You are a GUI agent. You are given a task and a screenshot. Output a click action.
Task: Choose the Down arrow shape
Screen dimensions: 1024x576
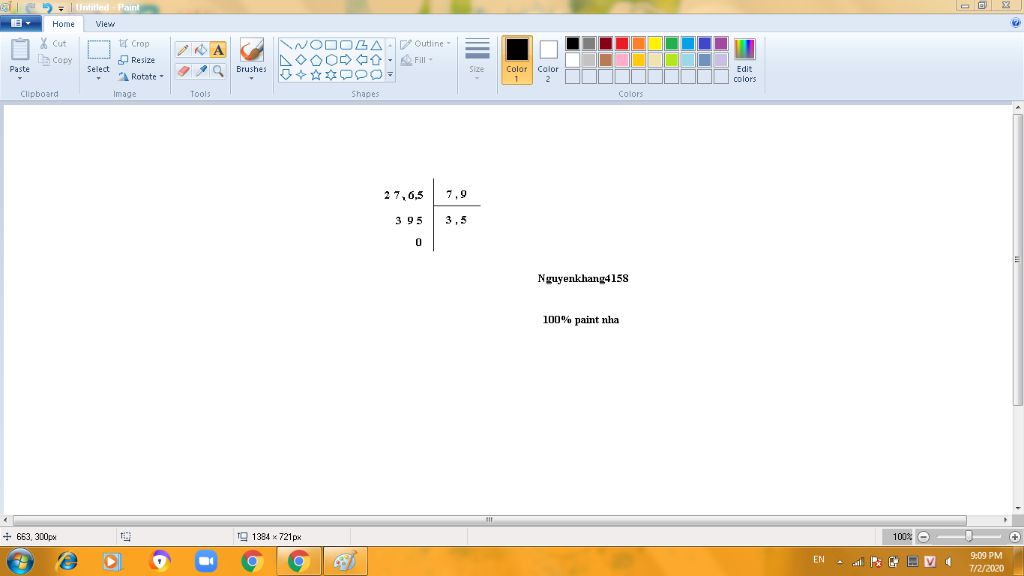285,75
